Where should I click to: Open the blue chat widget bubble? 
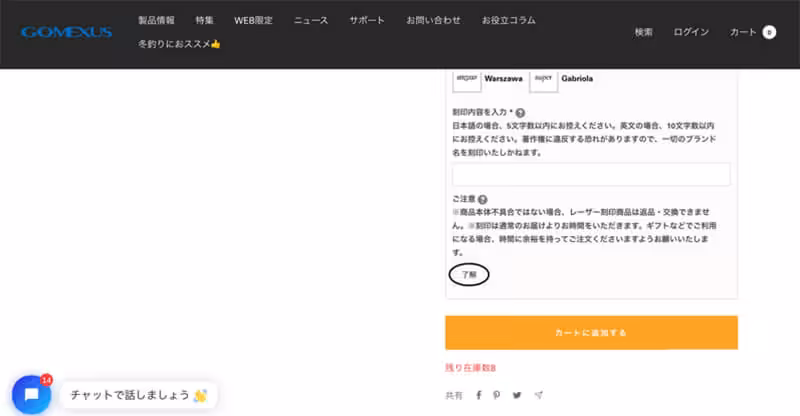pyautogui.click(x=31, y=395)
